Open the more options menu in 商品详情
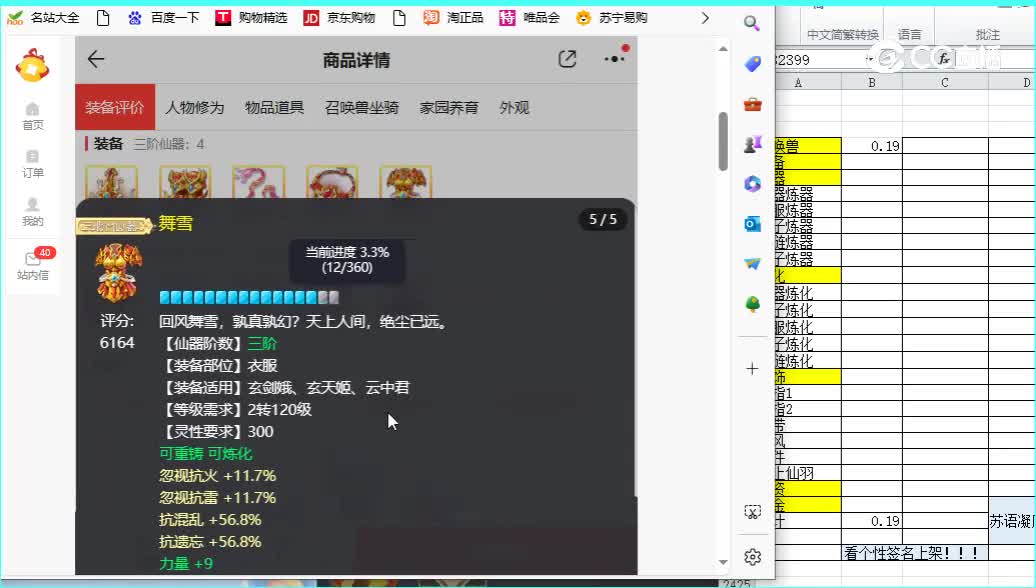This screenshot has height=588, width=1036. click(615, 59)
